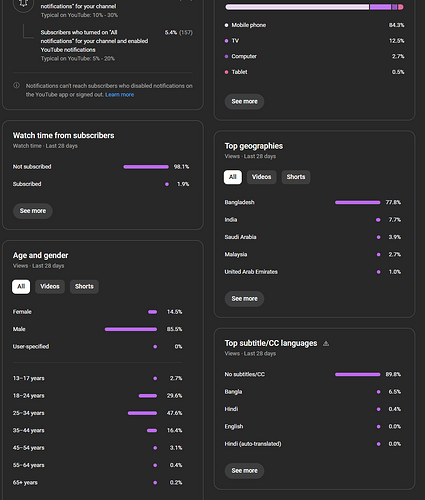425x500 pixels.
Task: Click the Mobile phone segment of device bar
Action: tap(297, 7)
